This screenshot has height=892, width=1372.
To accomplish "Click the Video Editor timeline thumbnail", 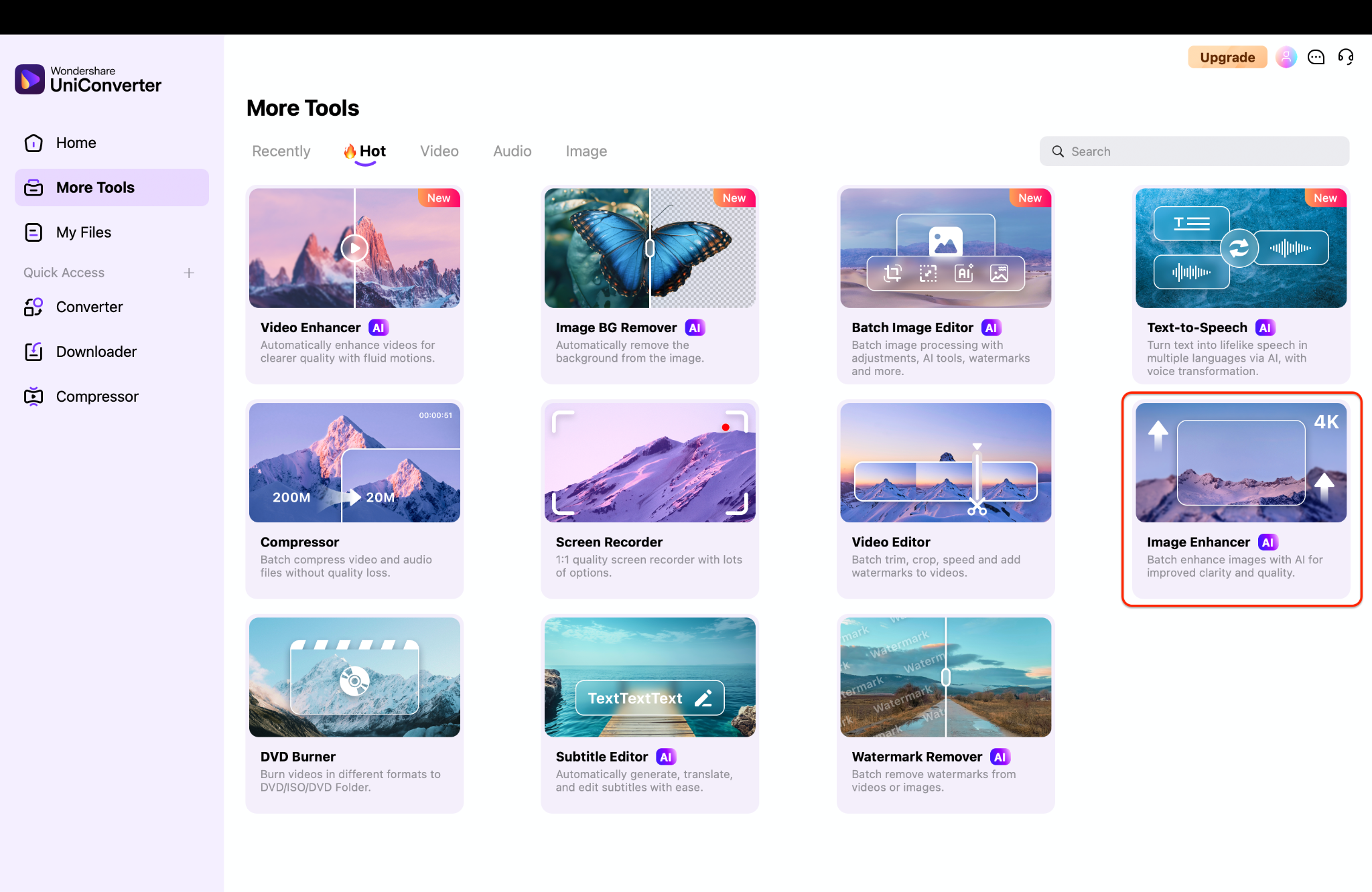I will coord(946,463).
